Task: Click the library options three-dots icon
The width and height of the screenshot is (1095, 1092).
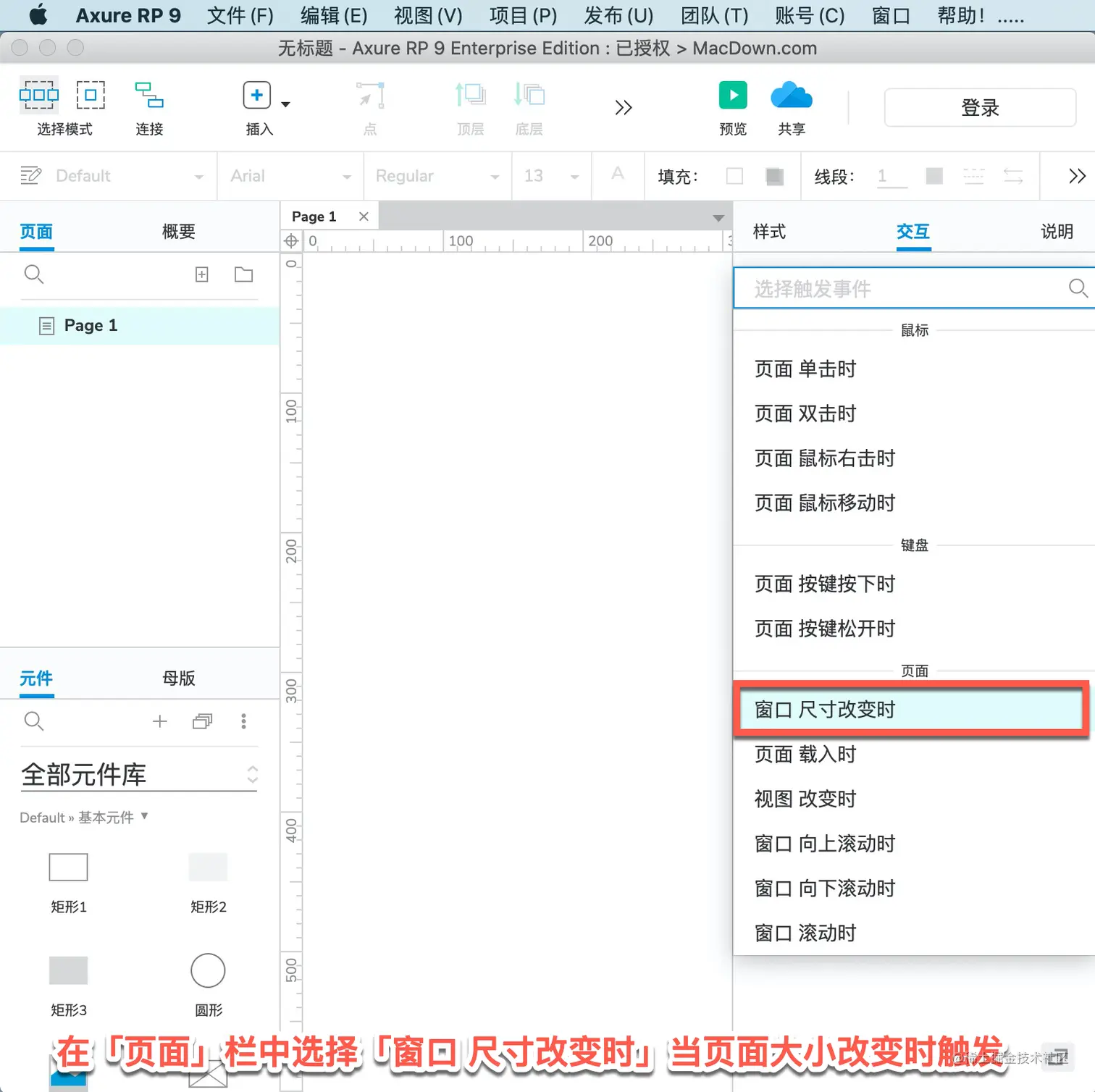Action: (243, 721)
